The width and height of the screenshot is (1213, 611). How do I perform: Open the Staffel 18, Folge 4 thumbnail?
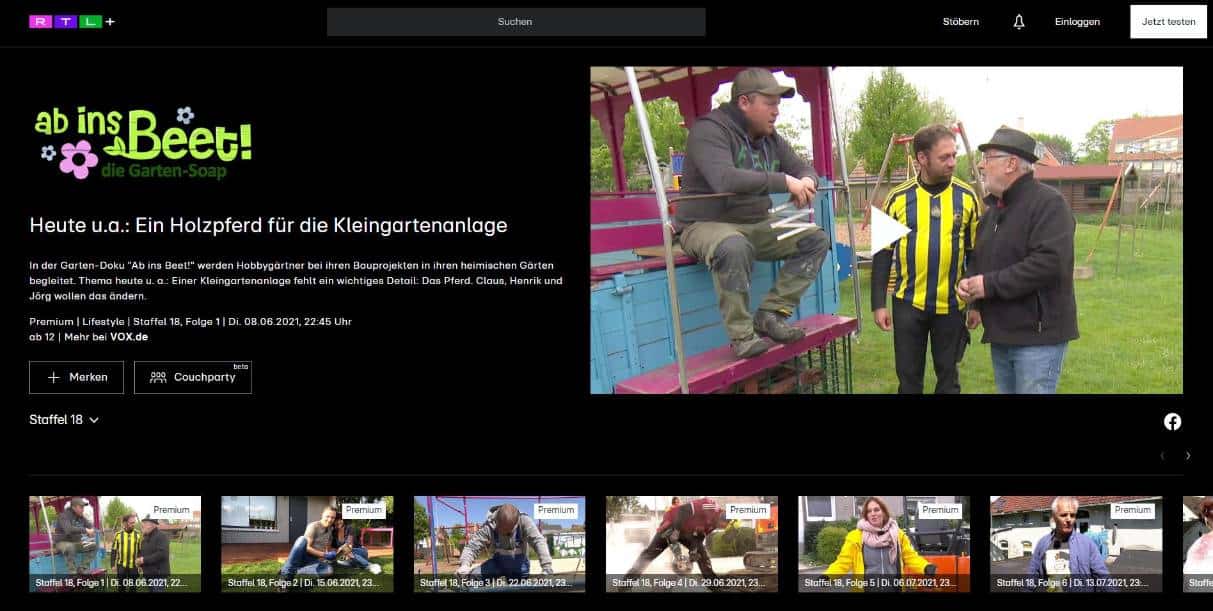tap(692, 544)
